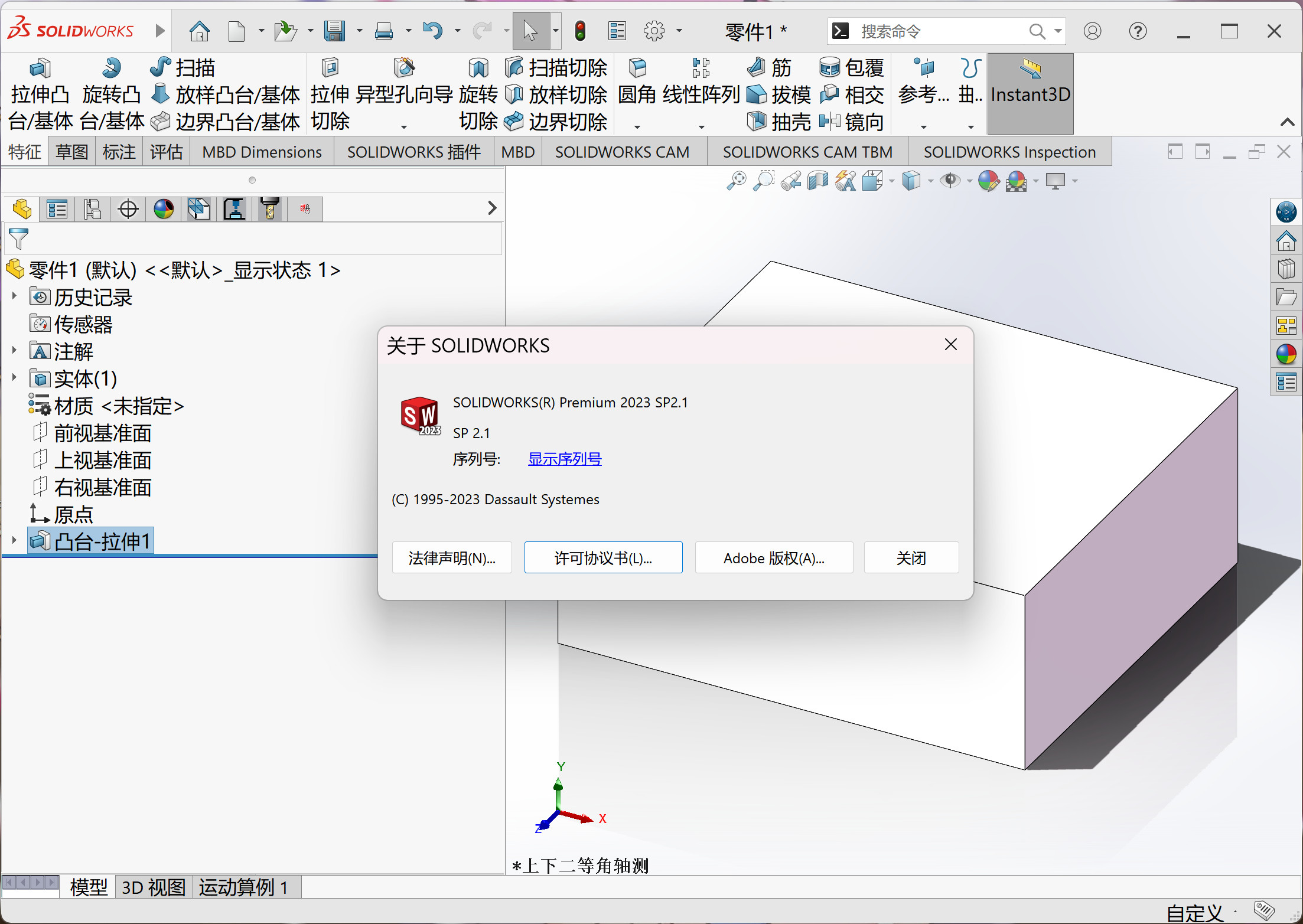Click the 自定义 status bar units entry
The image size is (1303, 924).
[1195, 913]
